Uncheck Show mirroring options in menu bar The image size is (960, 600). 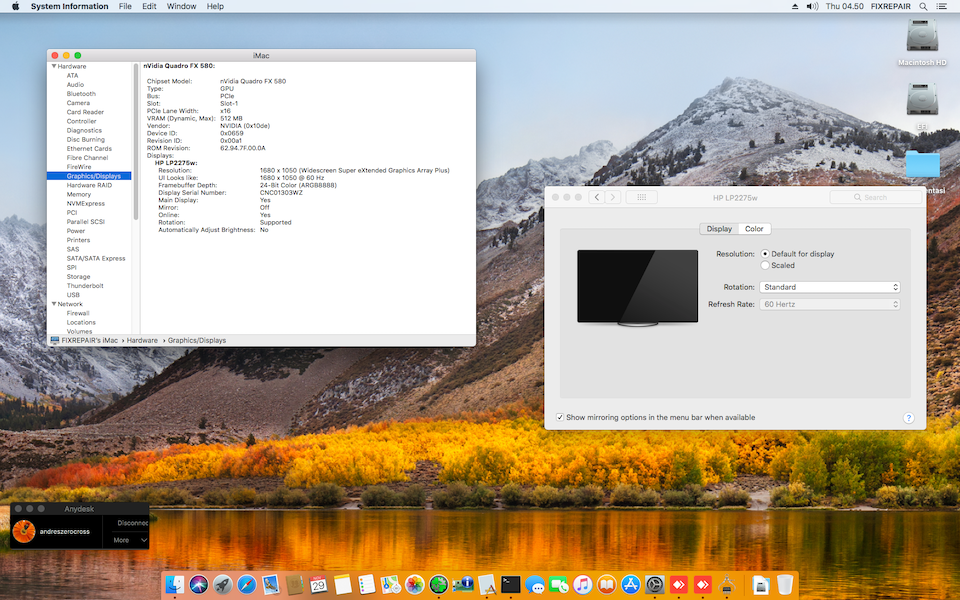pos(559,417)
